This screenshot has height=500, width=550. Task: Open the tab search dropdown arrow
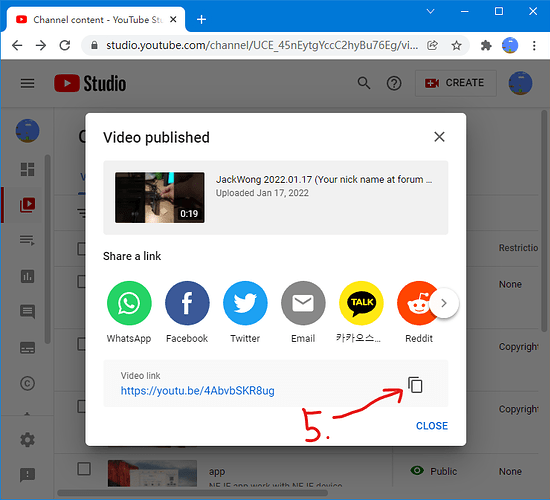coord(430,11)
